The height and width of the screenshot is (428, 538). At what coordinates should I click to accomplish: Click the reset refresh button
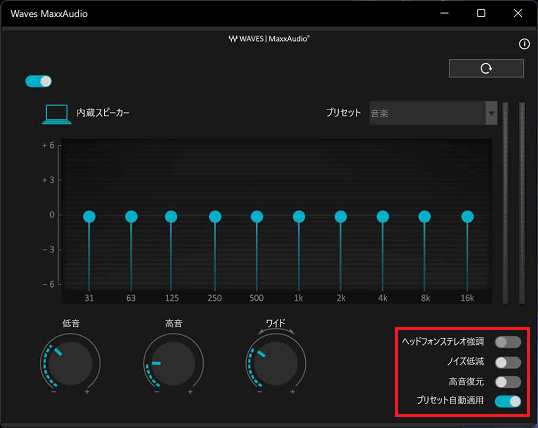[486, 69]
